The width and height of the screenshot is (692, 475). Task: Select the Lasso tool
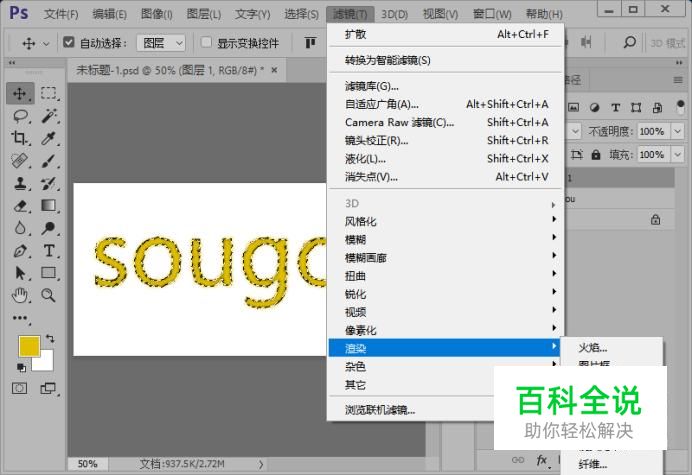(20, 116)
